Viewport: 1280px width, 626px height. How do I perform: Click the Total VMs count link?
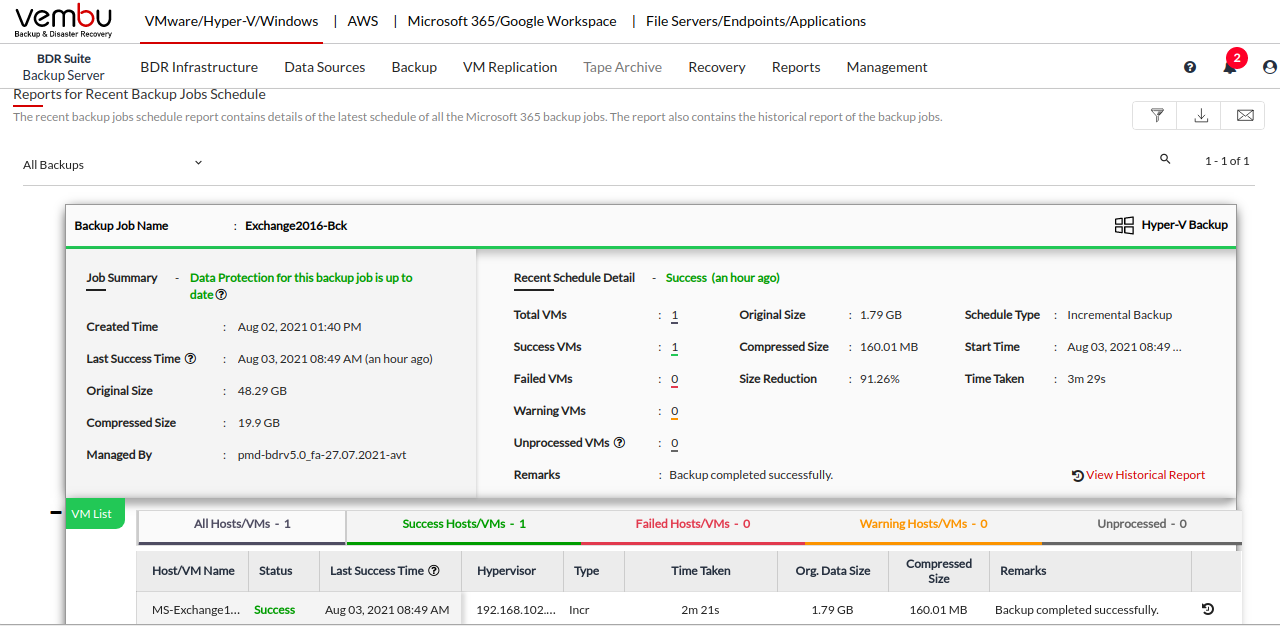[x=675, y=315]
